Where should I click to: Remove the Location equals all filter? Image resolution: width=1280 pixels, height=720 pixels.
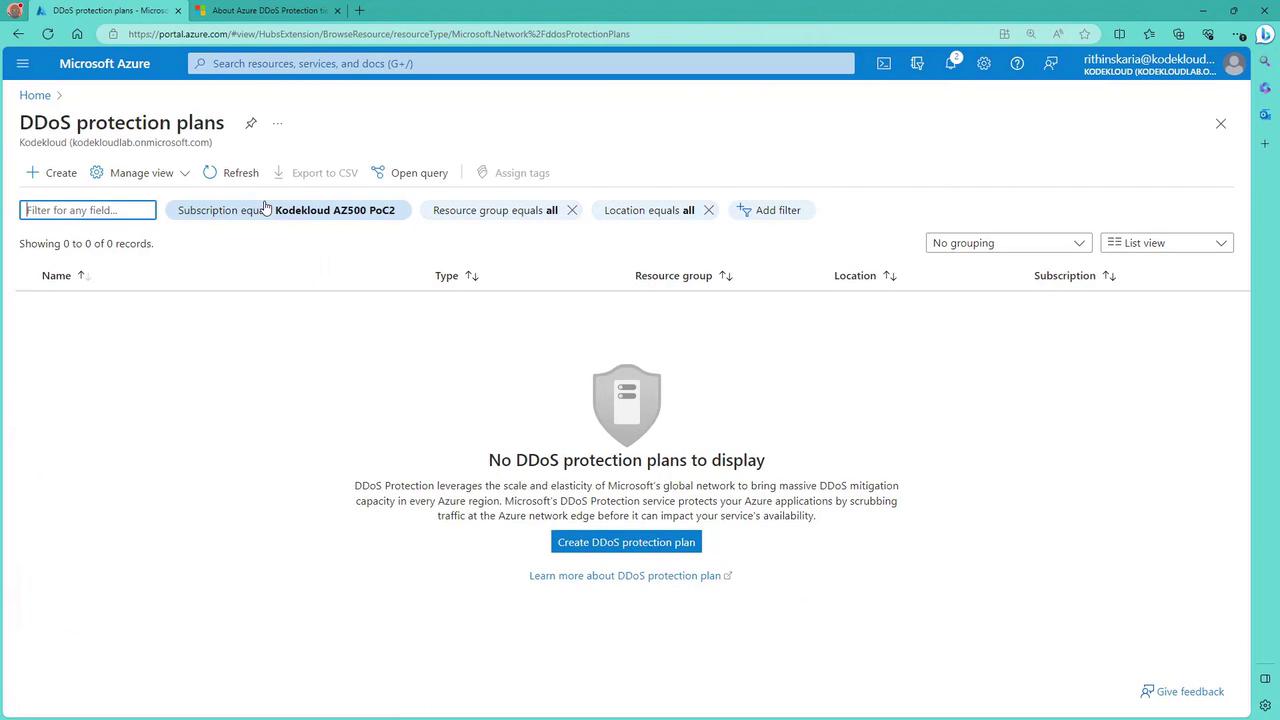pyautogui.click(x=709, y=210)
